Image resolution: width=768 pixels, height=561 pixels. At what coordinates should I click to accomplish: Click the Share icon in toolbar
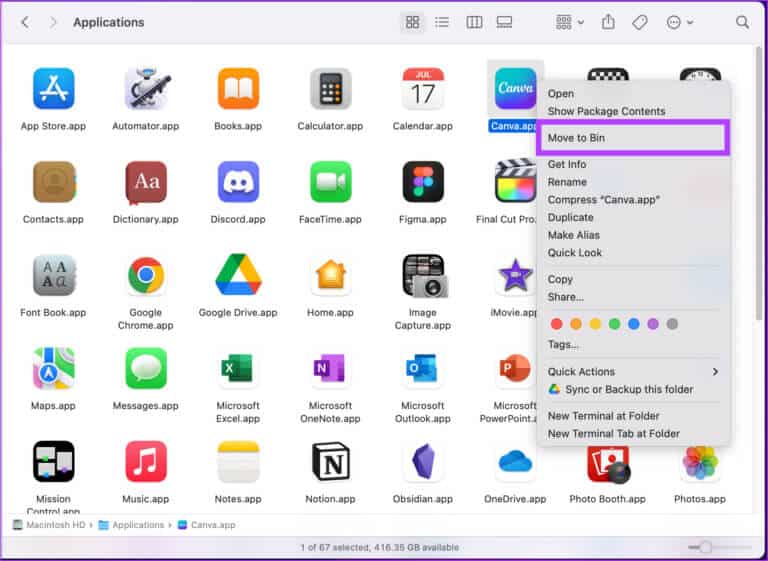607,22
